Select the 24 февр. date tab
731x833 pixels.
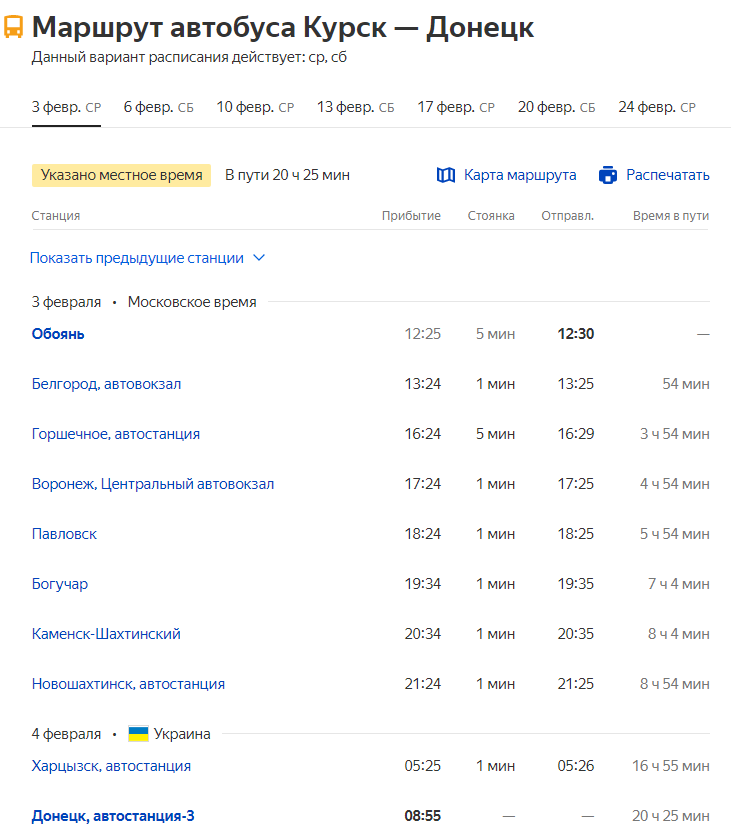click(x=657, y=107)
